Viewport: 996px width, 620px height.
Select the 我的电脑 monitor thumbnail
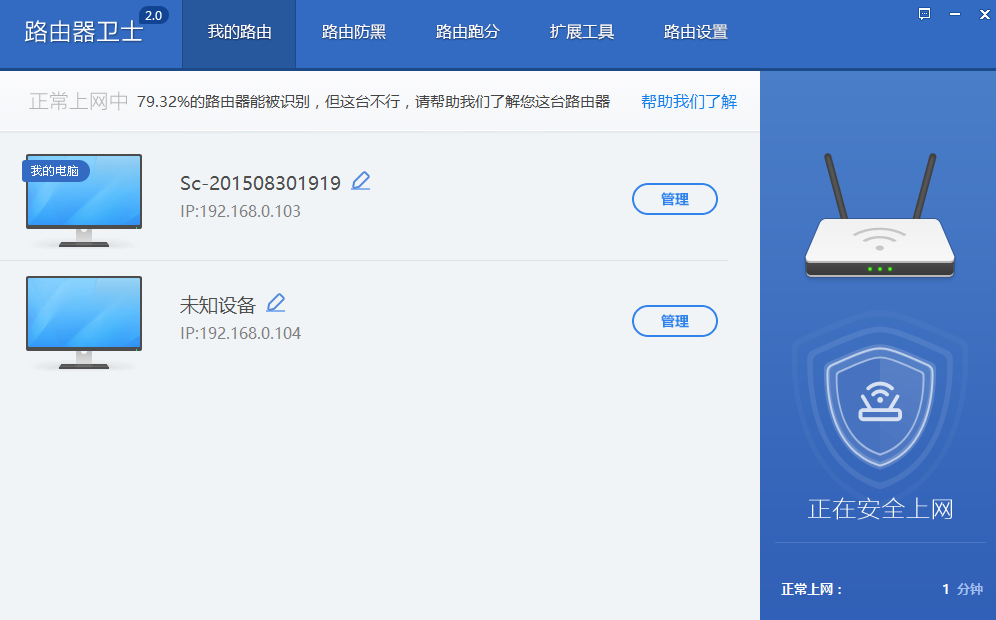pos(84,200)
